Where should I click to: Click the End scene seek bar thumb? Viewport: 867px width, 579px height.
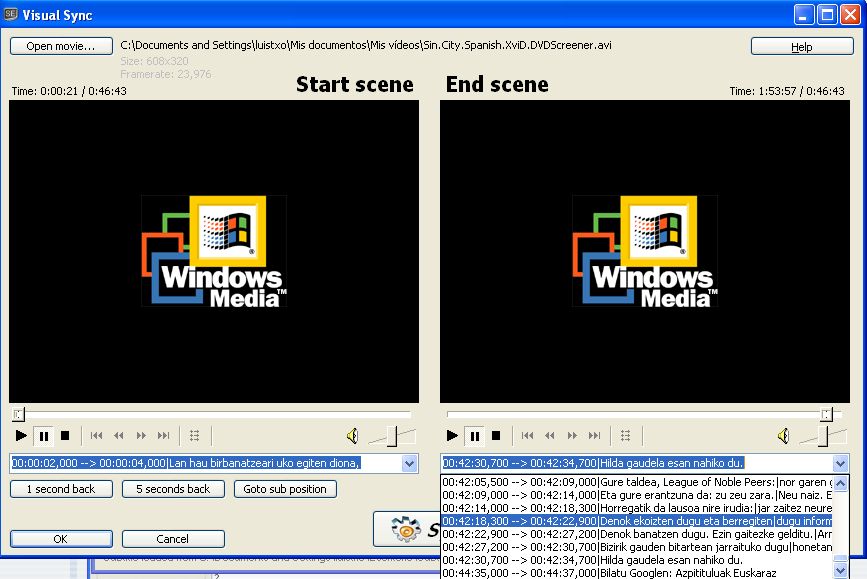click(826, 414)
